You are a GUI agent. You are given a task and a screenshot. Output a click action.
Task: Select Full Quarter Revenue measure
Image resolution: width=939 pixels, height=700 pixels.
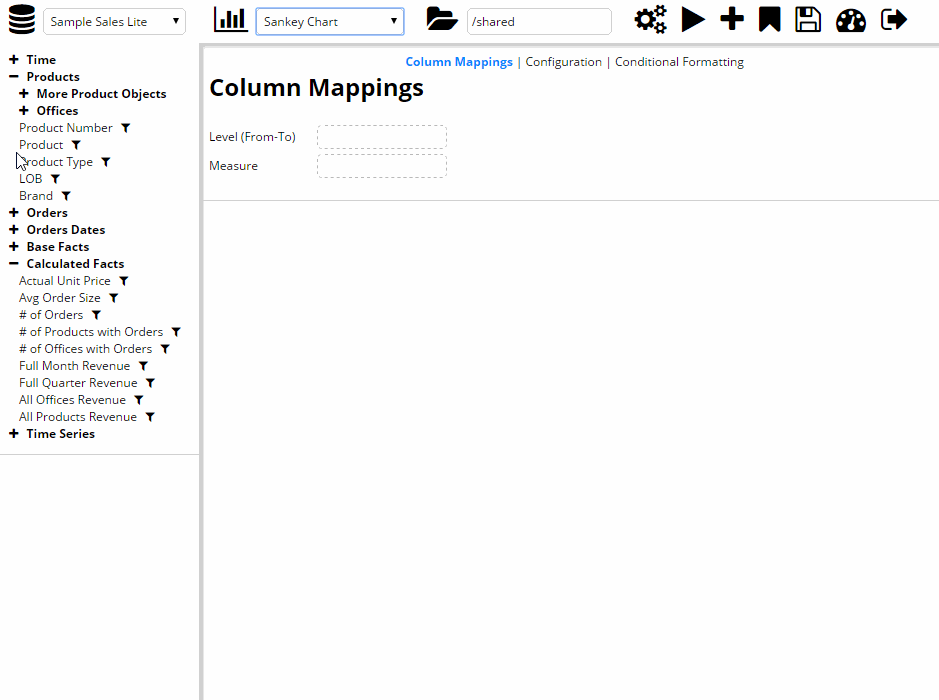(x=78, y=383)
